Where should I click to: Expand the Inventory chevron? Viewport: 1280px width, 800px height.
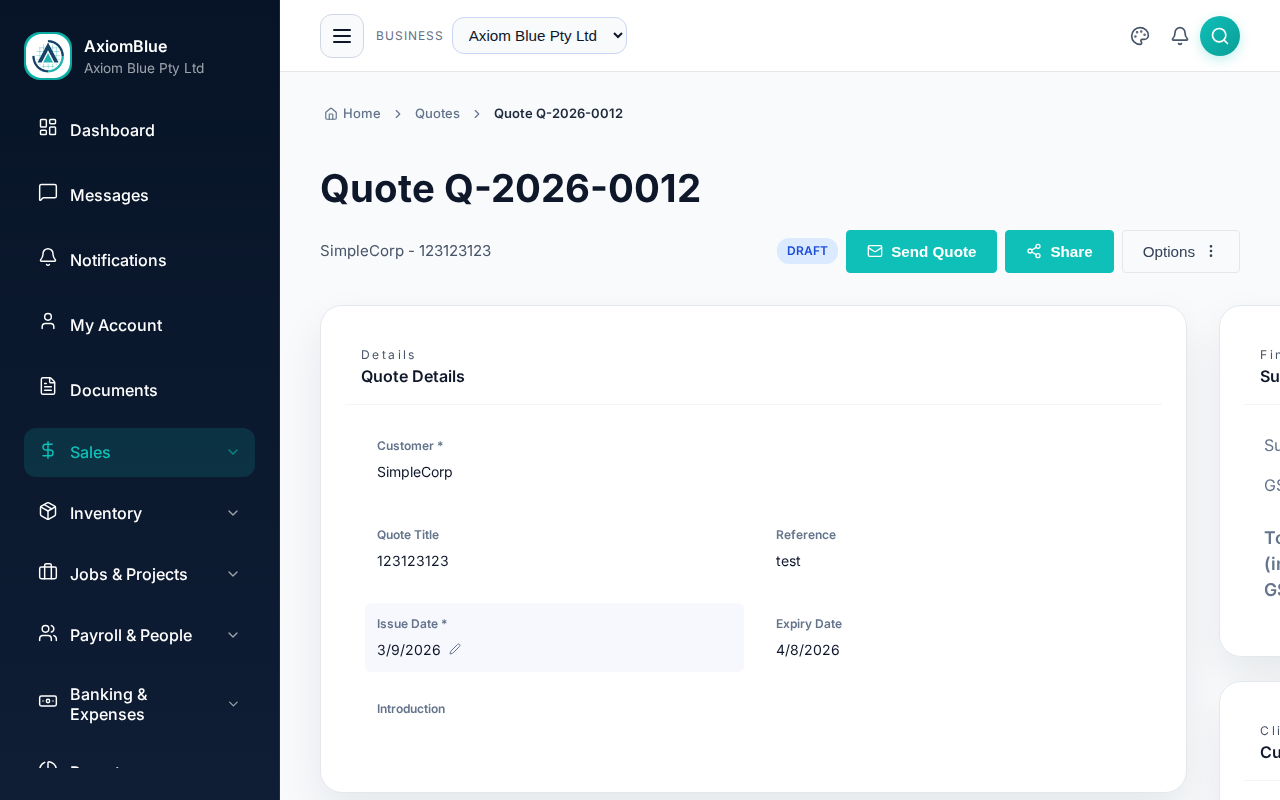[x=233, y=513]
